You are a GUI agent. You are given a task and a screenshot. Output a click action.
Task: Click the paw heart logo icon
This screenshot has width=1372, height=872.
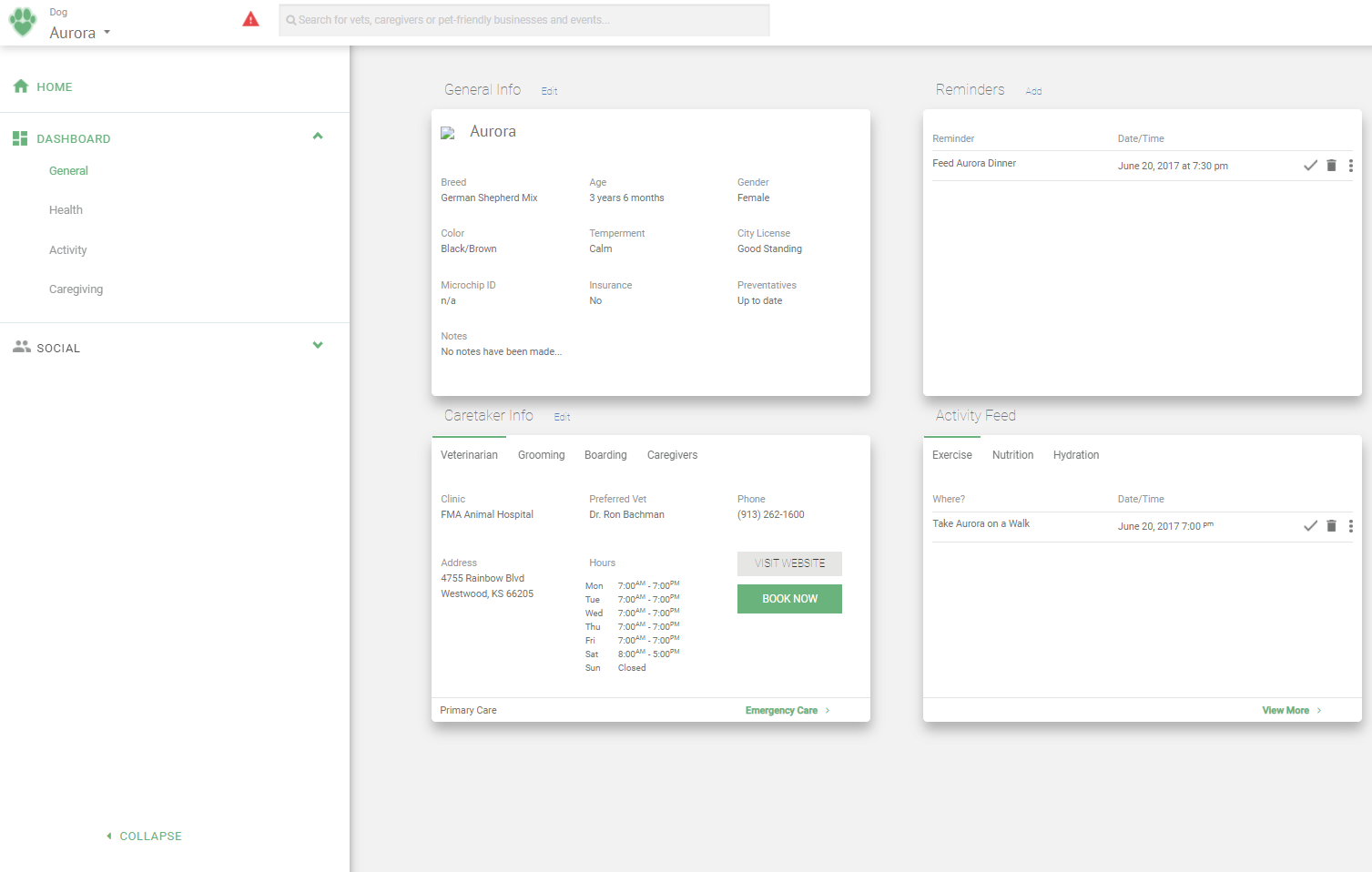(x=23, y=22)
